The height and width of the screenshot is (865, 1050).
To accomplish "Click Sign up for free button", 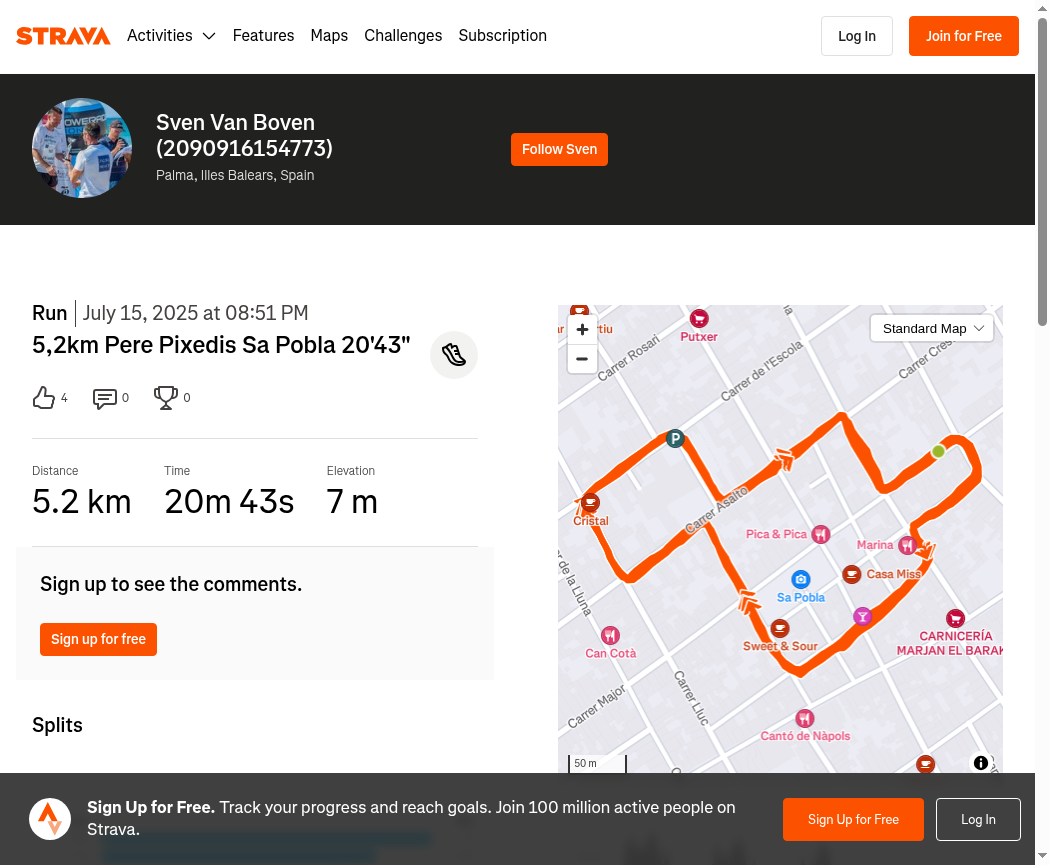I will click(98, 639).
